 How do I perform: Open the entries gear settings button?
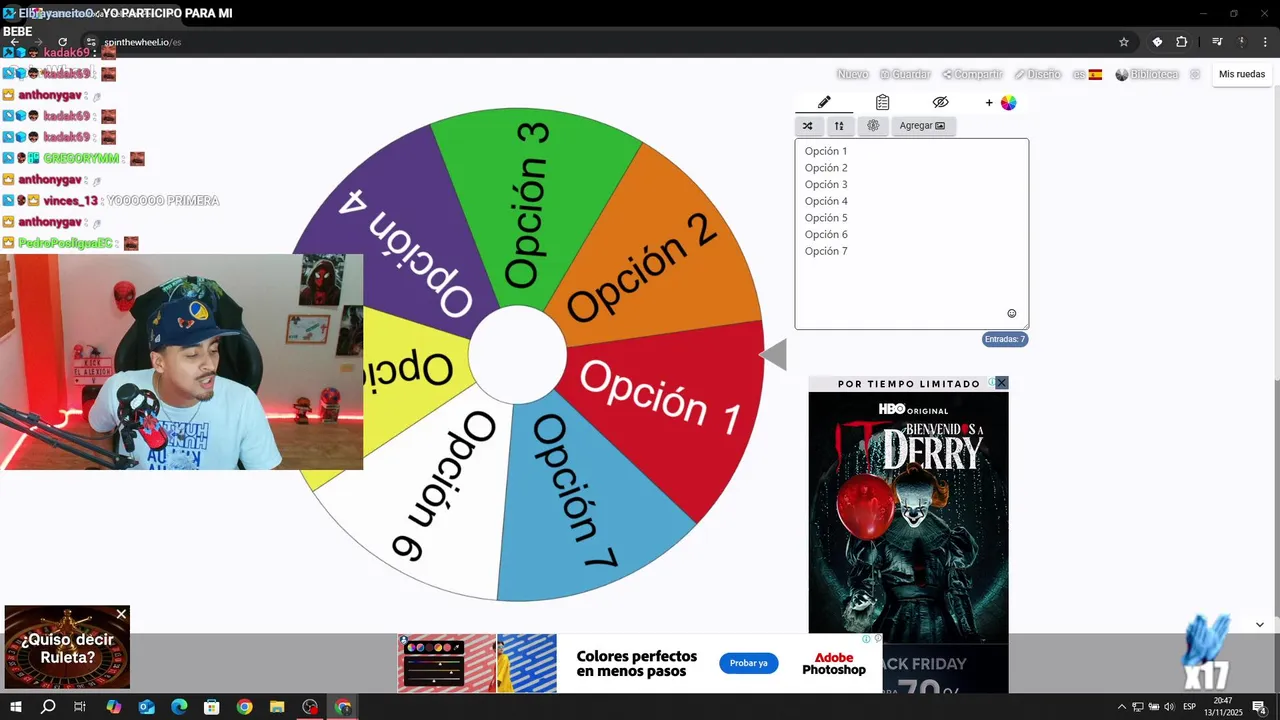[873, 126]
